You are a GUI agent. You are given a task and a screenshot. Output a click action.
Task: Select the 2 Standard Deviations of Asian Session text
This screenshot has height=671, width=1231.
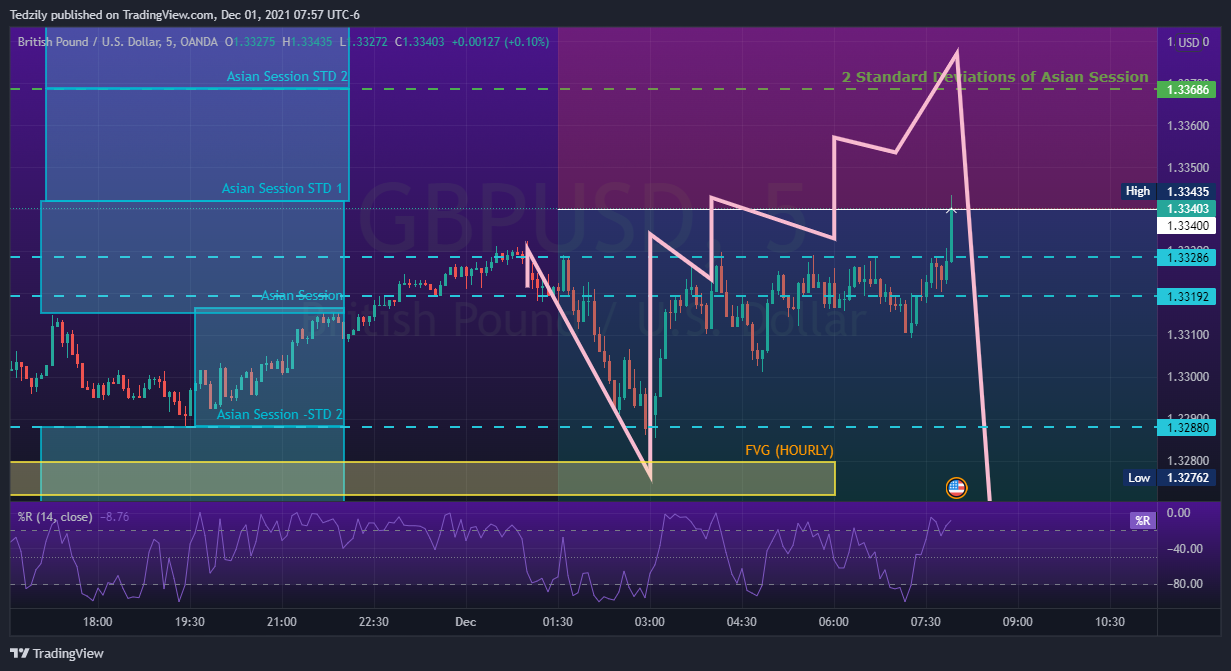[995, 77]
